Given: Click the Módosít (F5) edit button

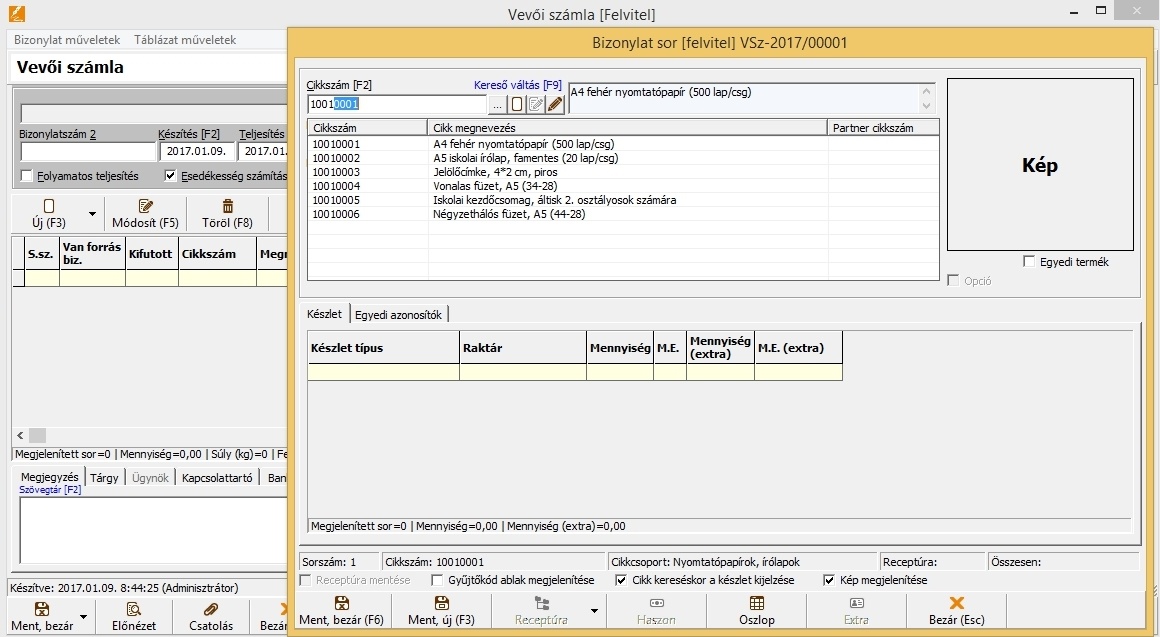Looking at the screenshot, I should point(145,214).
